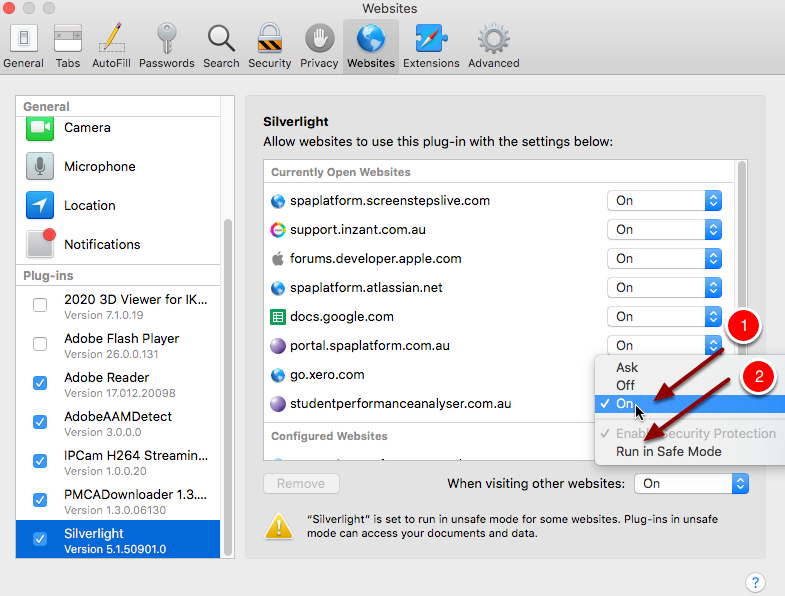The width and height of the screenshot is (785, 596).
Task: Choose Ask in the popup menu
Action: pyautogui.click(x=690, y=368)
